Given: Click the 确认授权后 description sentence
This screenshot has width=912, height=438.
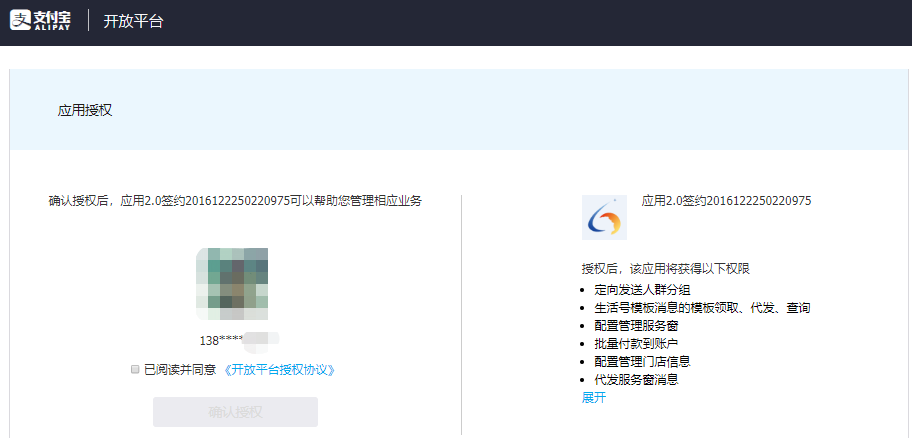Looking at the screenshot, I should coord(235,201).
